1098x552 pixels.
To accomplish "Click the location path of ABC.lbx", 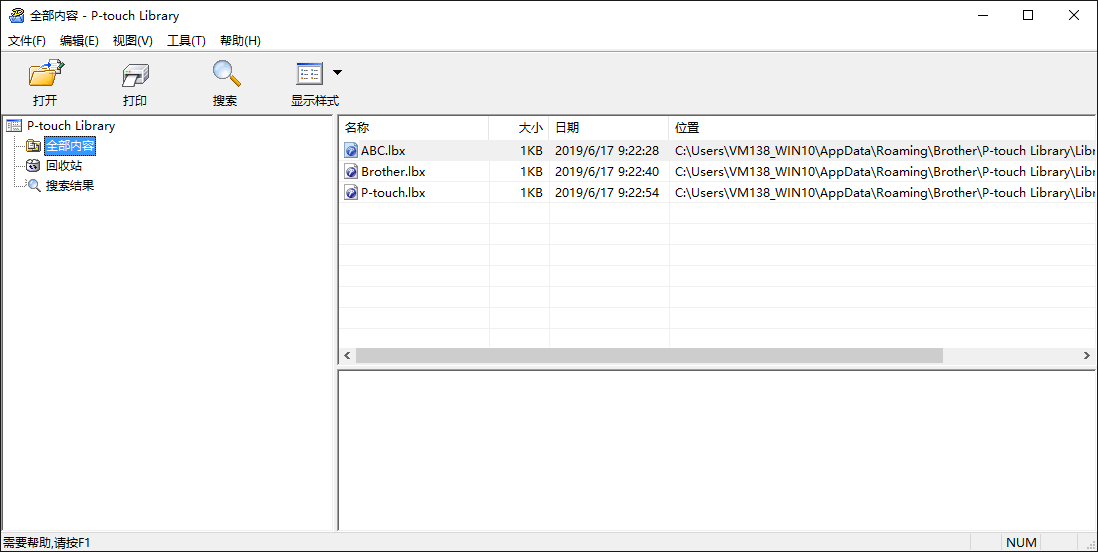I will (885, 151).
